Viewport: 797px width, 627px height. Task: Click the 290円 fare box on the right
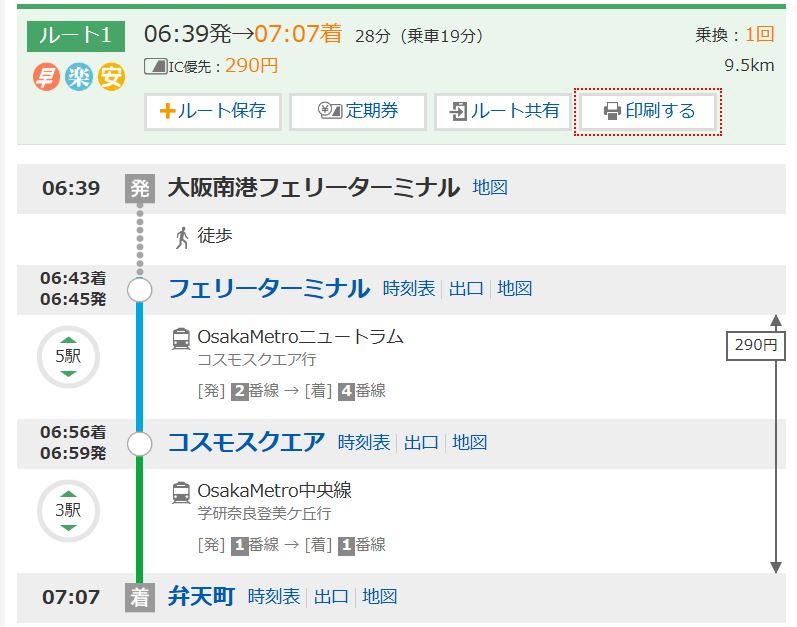pyautogui.click(x=755, y=346)
